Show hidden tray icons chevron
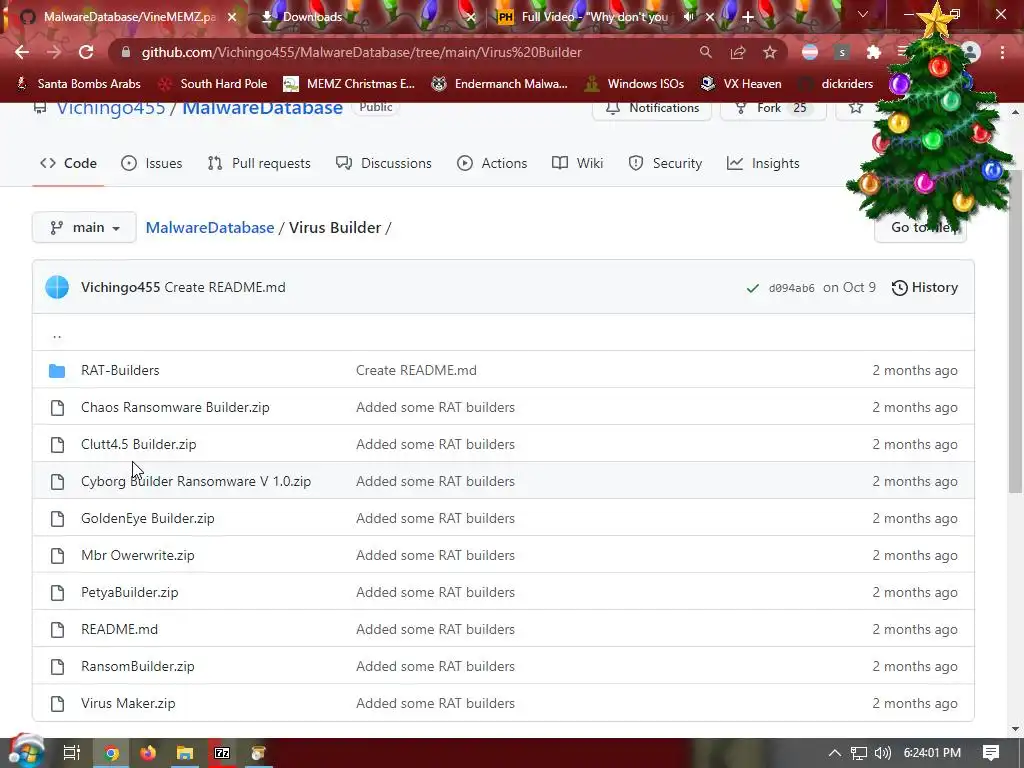The image size is (1024, 768). pos(835,753)
